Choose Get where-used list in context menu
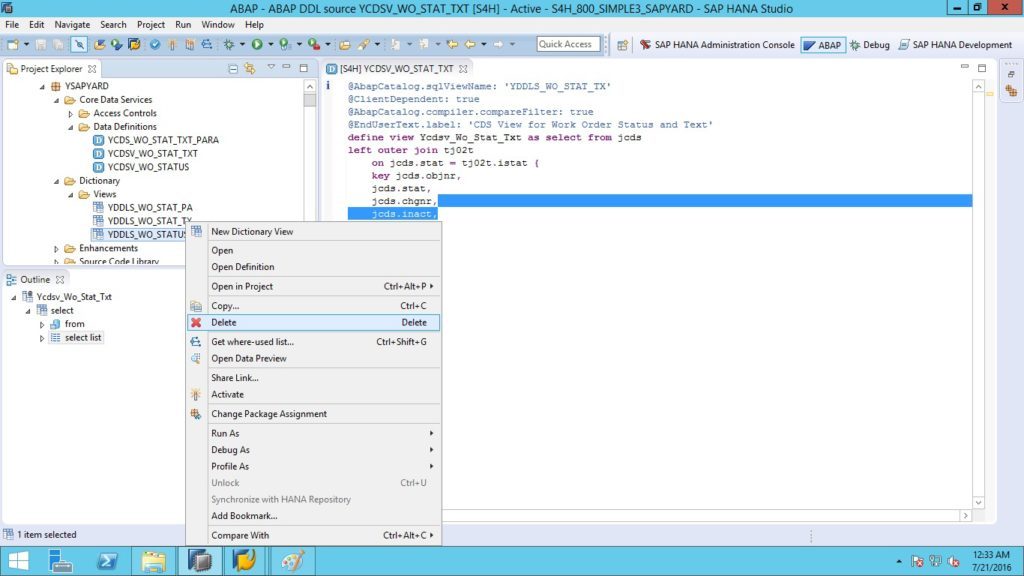This screenshot has height=576, width=1024. (313, 342)
